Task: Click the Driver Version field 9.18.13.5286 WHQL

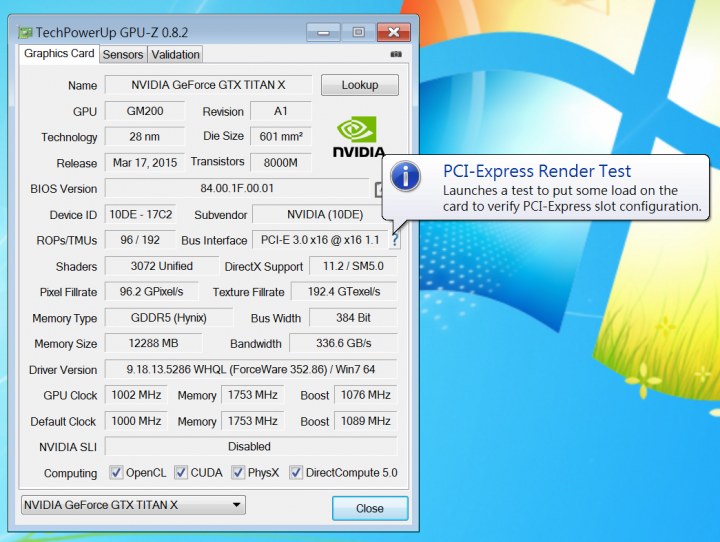Action: point(251,369)
